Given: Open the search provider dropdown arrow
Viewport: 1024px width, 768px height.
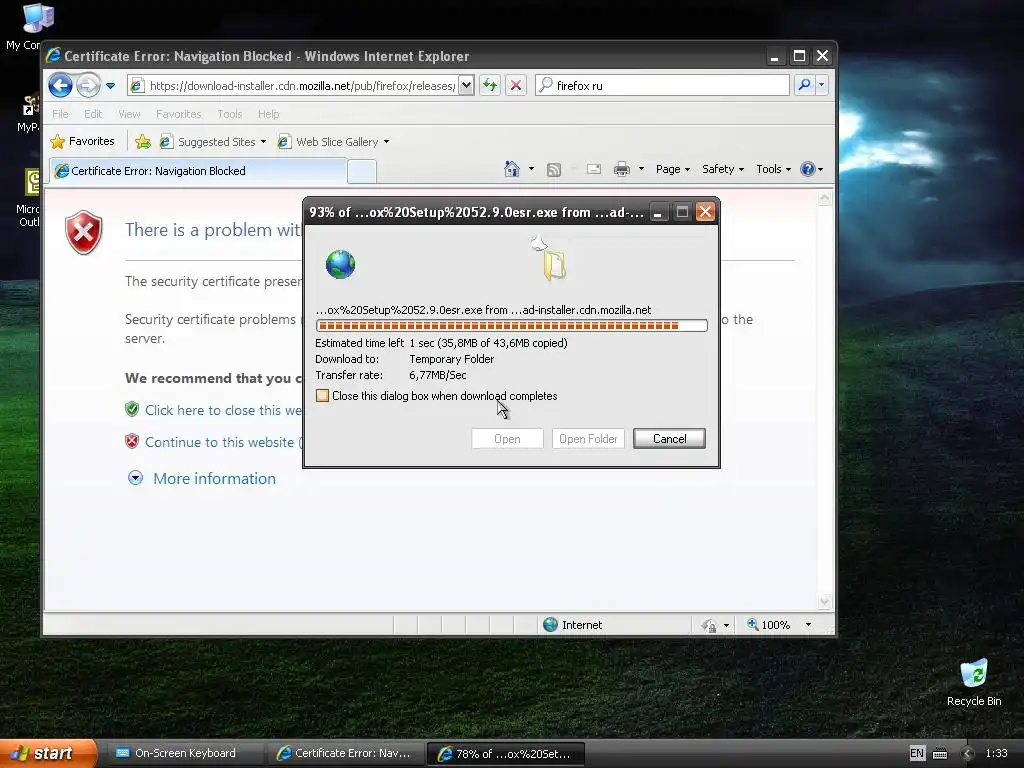Looking at the screenshot, I should tap(822, 85).
